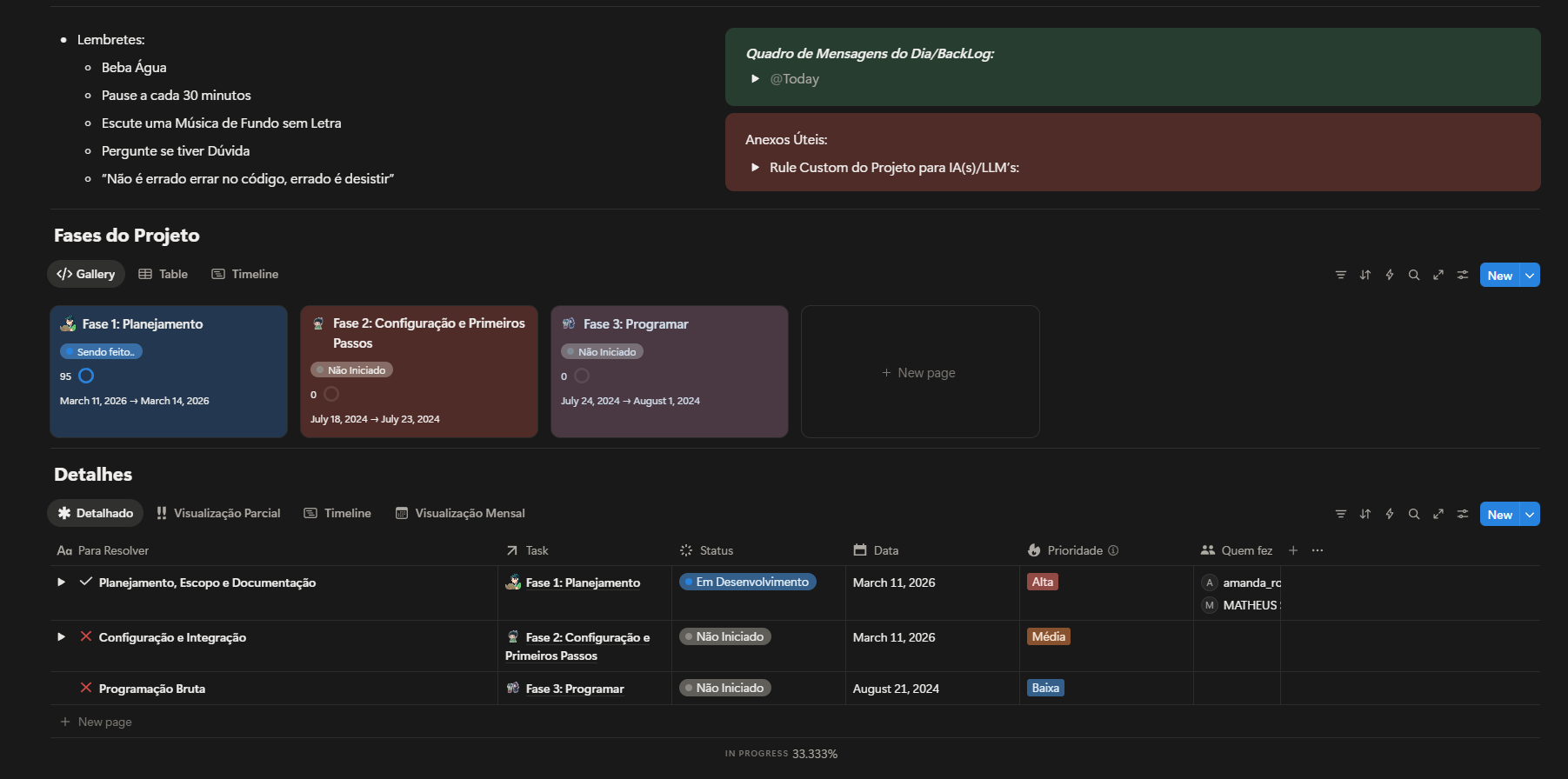
Task: Select the Visualização Mensal tab
Action: [x=460, y=513]
